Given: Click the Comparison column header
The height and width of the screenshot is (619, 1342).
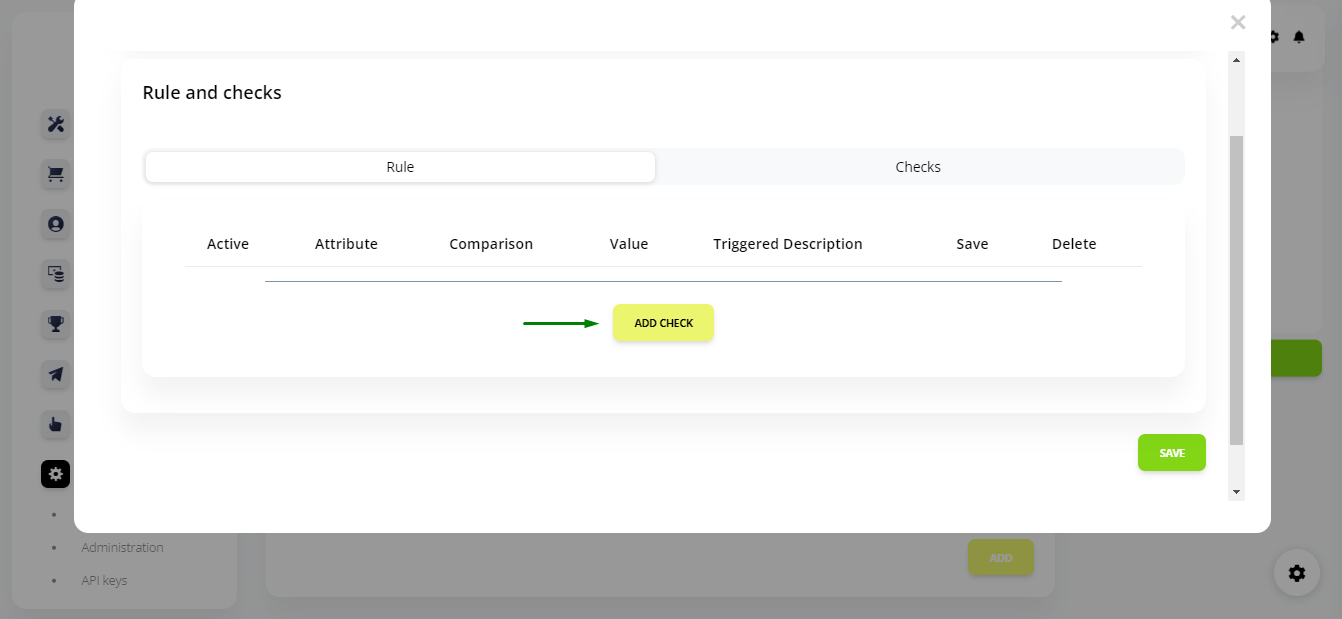Looking at the screenshot, I should point(491,244).
